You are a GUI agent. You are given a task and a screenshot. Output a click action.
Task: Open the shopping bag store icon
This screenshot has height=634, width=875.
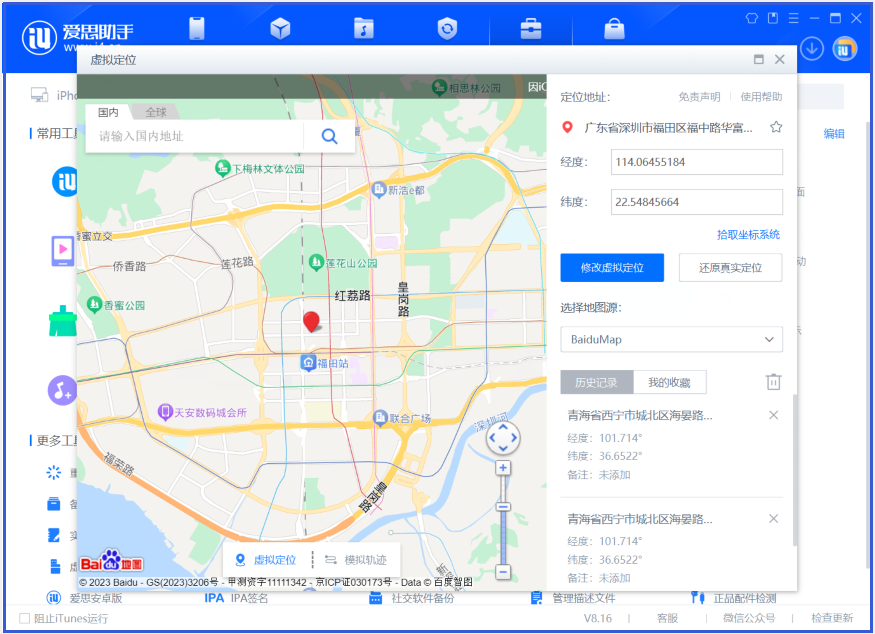[614, 28]
